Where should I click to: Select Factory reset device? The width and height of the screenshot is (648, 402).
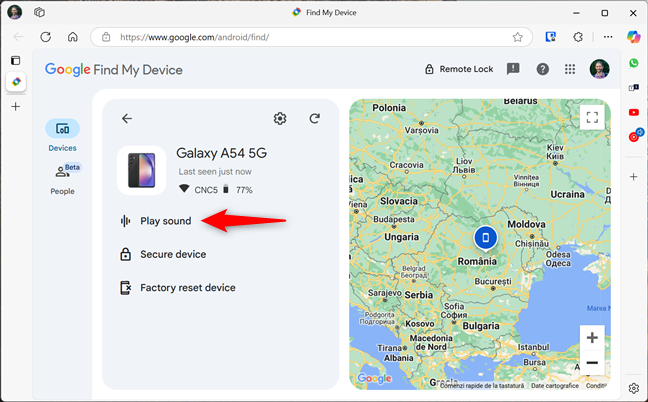188,288
